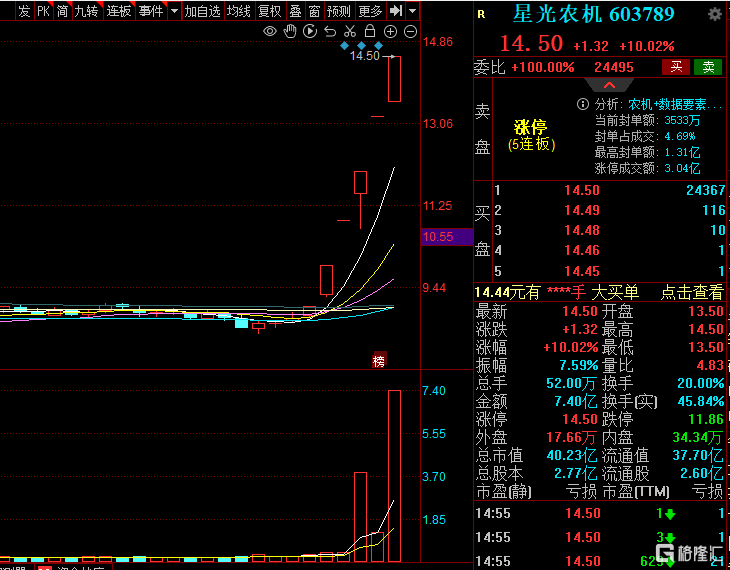Image resolution: width=730 pixels, height=570 pixels.
Task: Click the 换手 20.00% value
Action: click(x=701, y=383)
